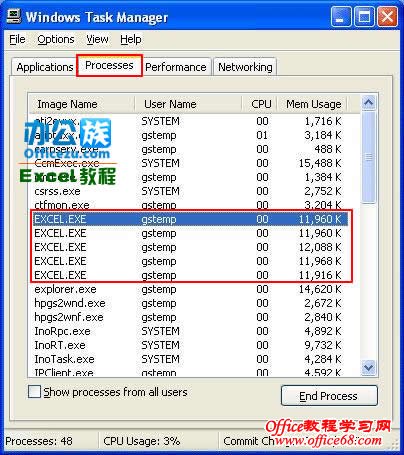Click the Processes: 48 status entry

pos(39,441)
